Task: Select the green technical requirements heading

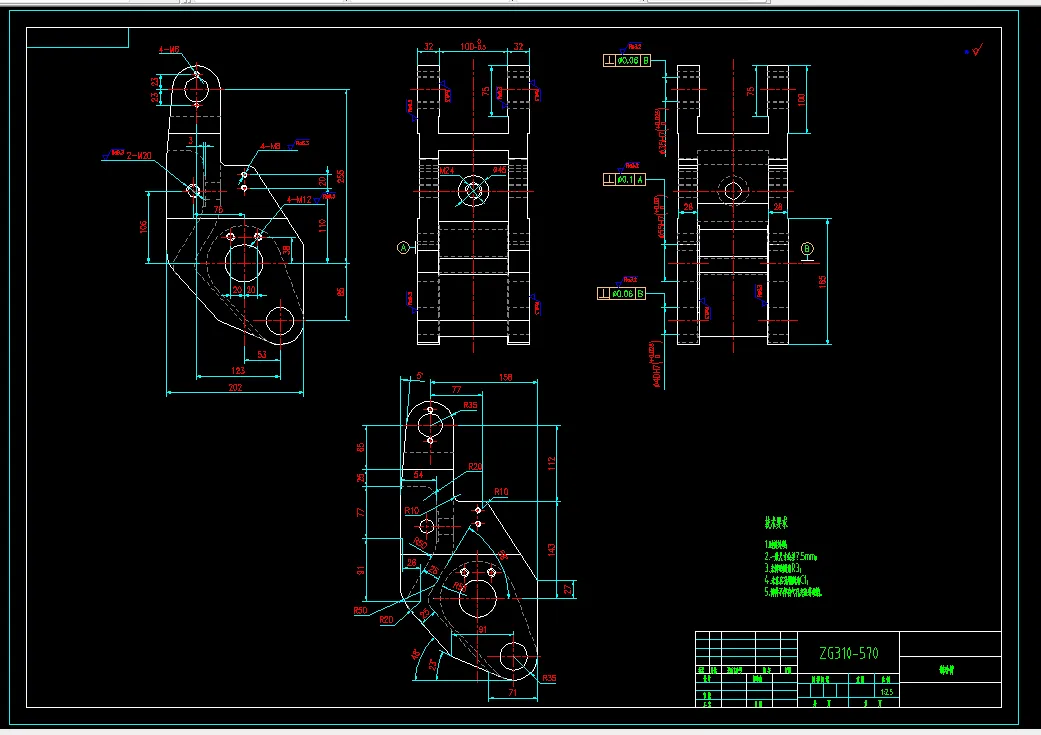Action: point(775,523)
